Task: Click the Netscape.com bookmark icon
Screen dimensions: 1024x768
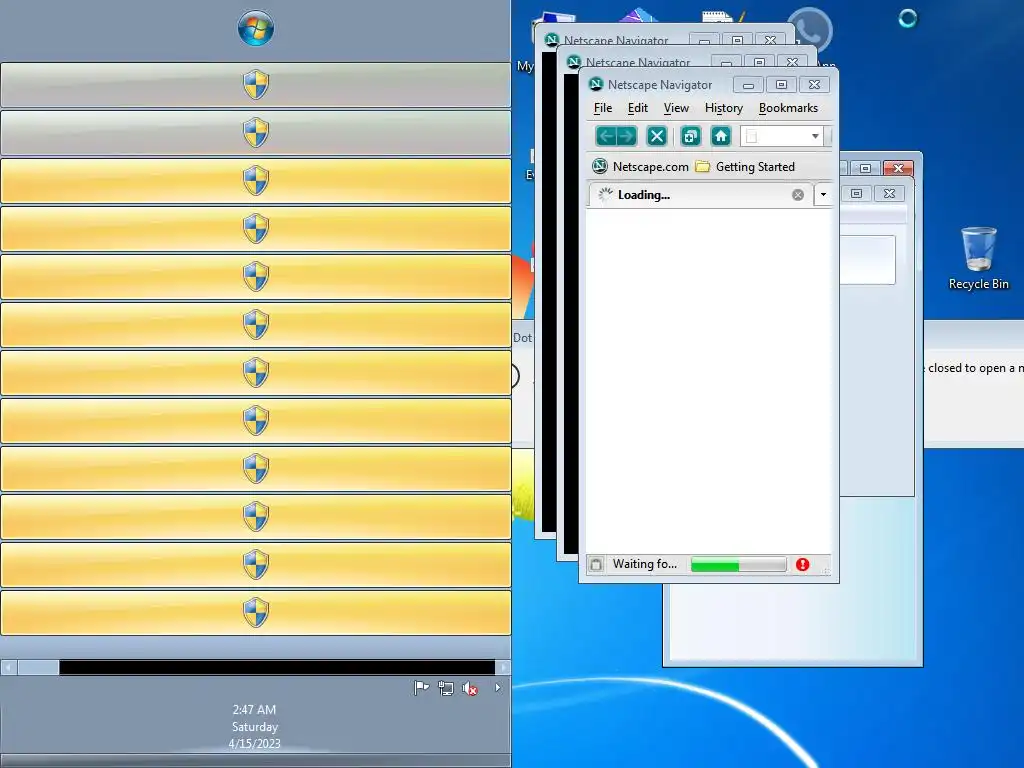Action: [x=600, y=167]
